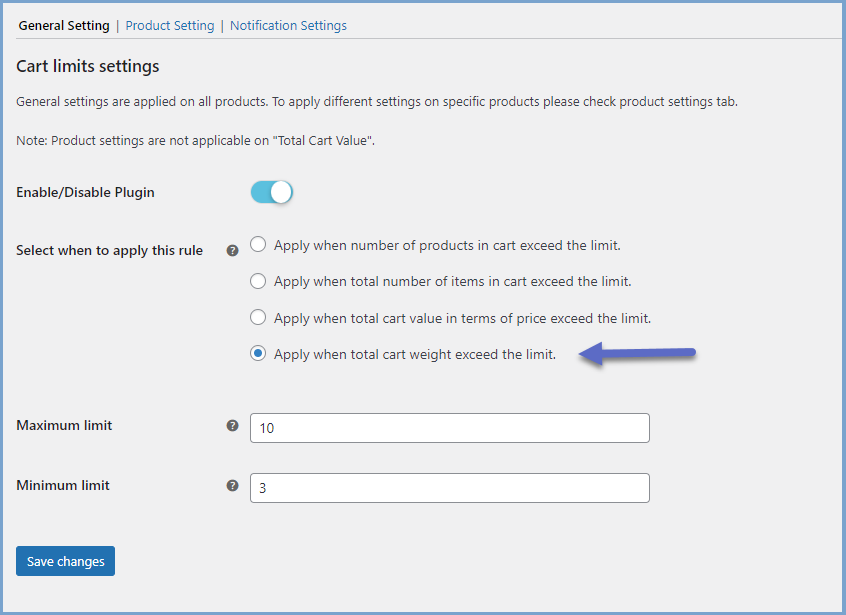This screenshot has height=615, width=846.
Task: Click the Maximum limit help icon
Action: (x=232, y=425)
